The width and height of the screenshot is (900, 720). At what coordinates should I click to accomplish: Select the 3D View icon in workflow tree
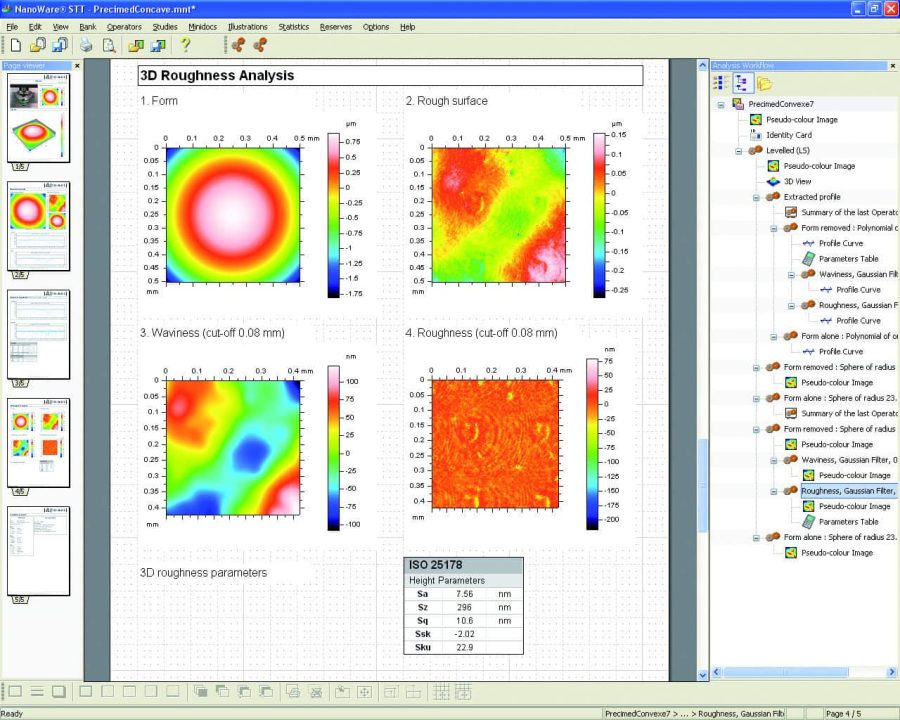(x=772, y=182)
